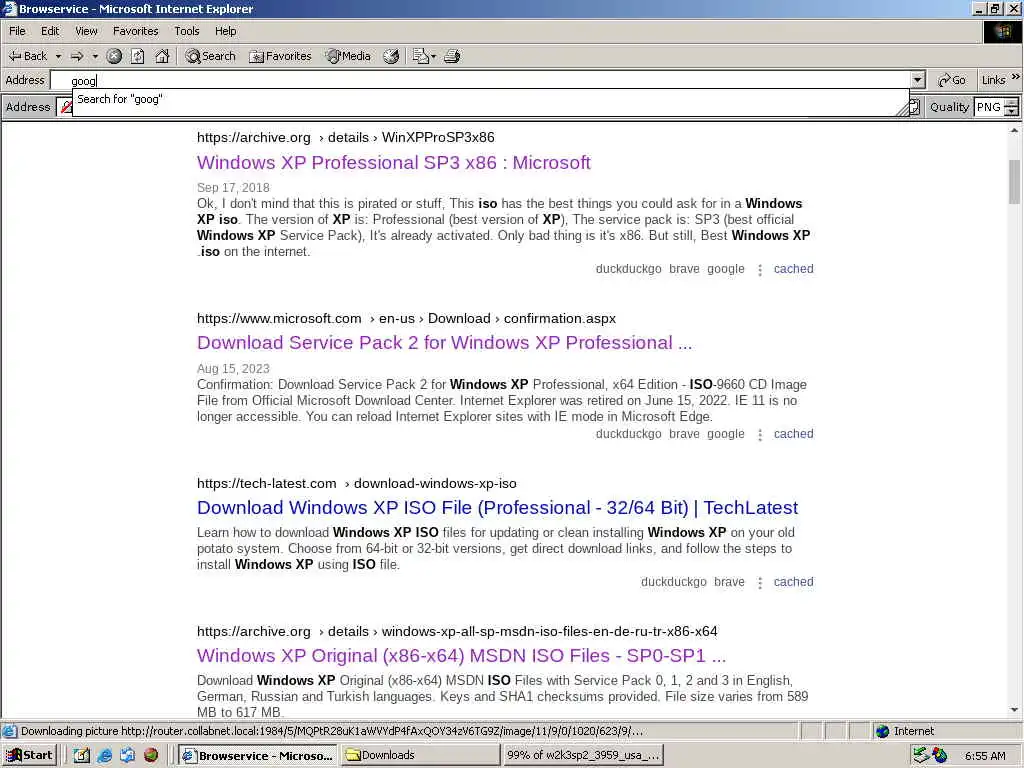This screenshot has height=768, width=1024.
Task: Click the vertical scrollbar thumb
Action: coord(1014,182)
